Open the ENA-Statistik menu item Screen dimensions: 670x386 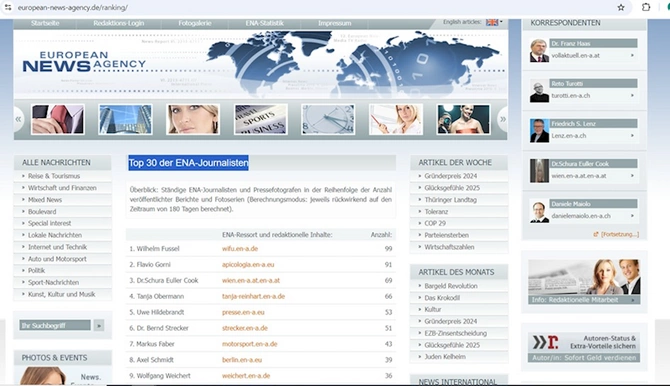tap(264, 23)
